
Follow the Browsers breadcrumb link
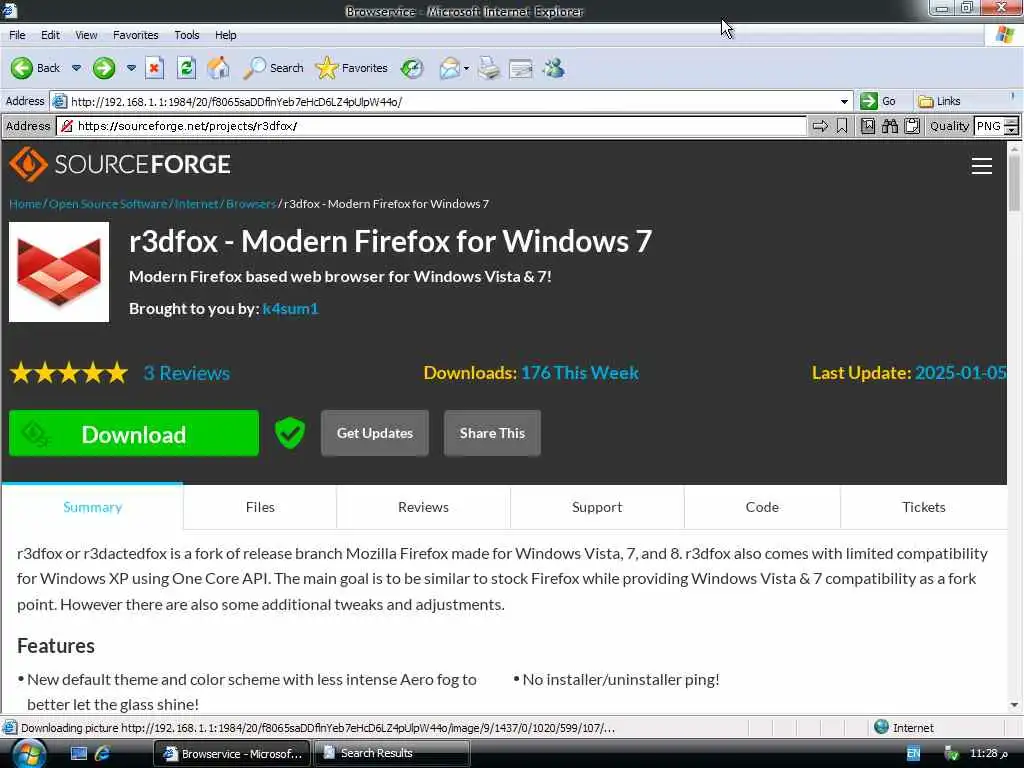pyautogui.click(x=251, y=204)
